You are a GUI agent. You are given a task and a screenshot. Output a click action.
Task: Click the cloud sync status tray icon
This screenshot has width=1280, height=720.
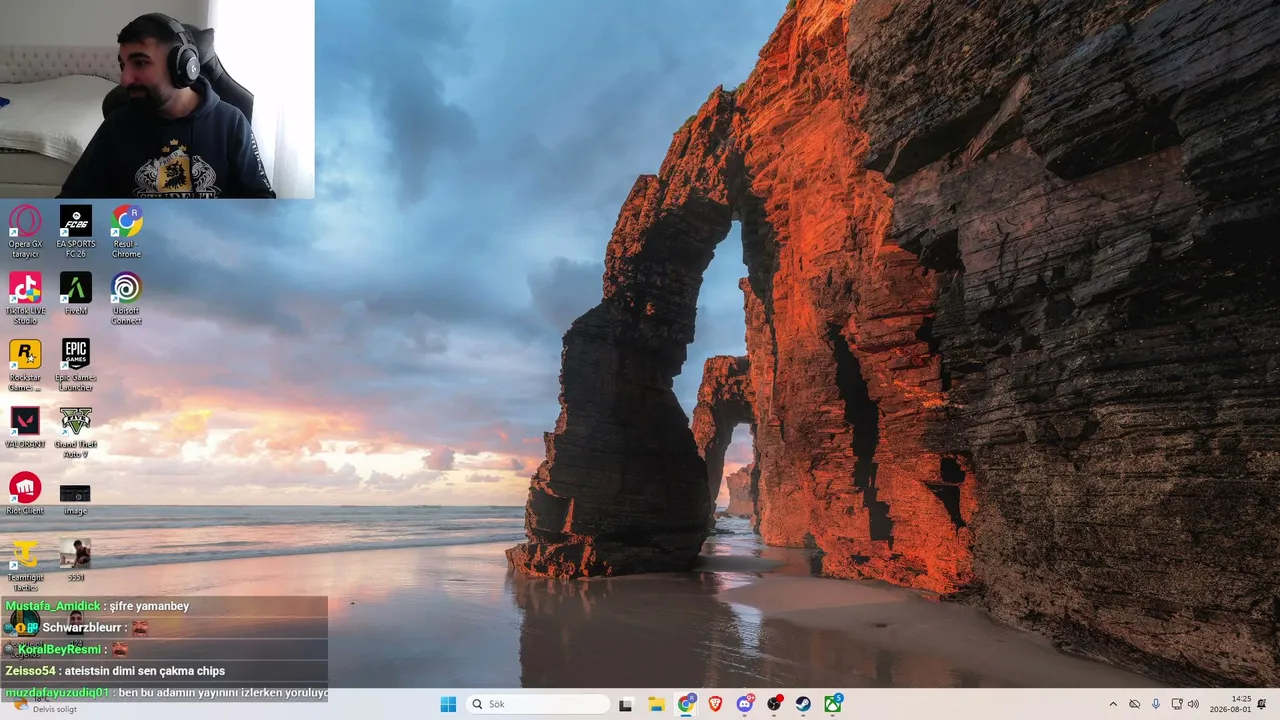tap(1134, 704)
